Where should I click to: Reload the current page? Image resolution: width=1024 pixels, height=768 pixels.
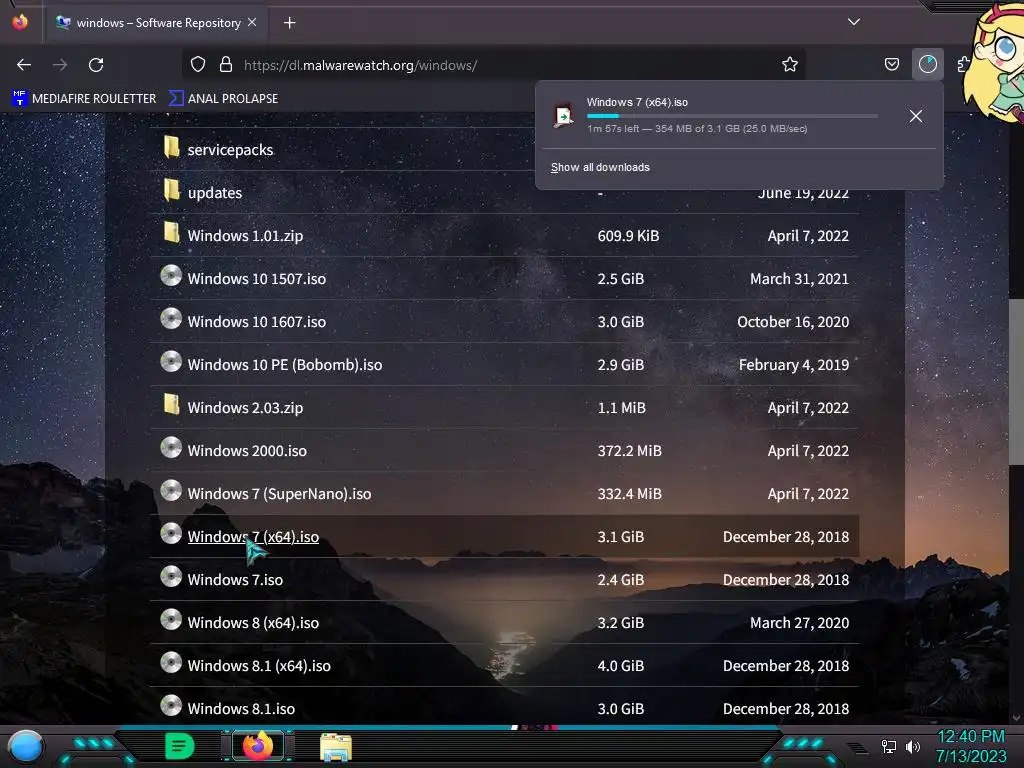(96, 65)
